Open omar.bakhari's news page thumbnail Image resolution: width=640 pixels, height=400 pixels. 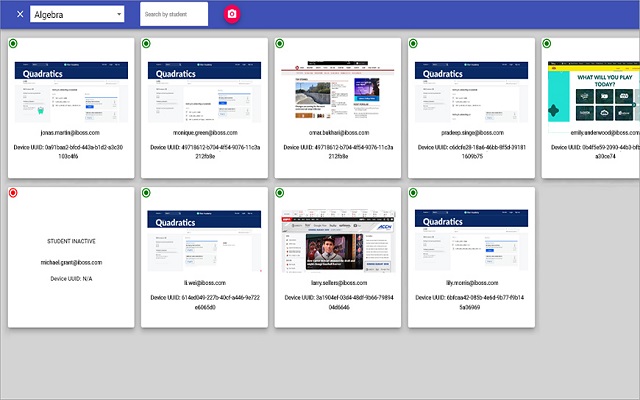[x=338, y=92]
